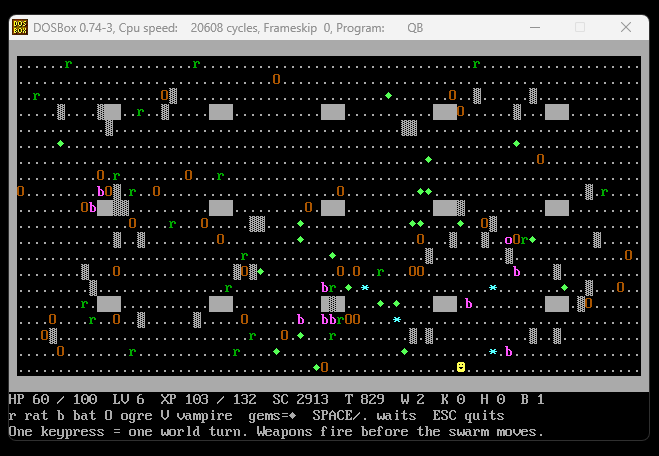This screenshot has height=456, width=659.
Task: Click the orange ogre on the player's row
Action: tap(324, 367)
